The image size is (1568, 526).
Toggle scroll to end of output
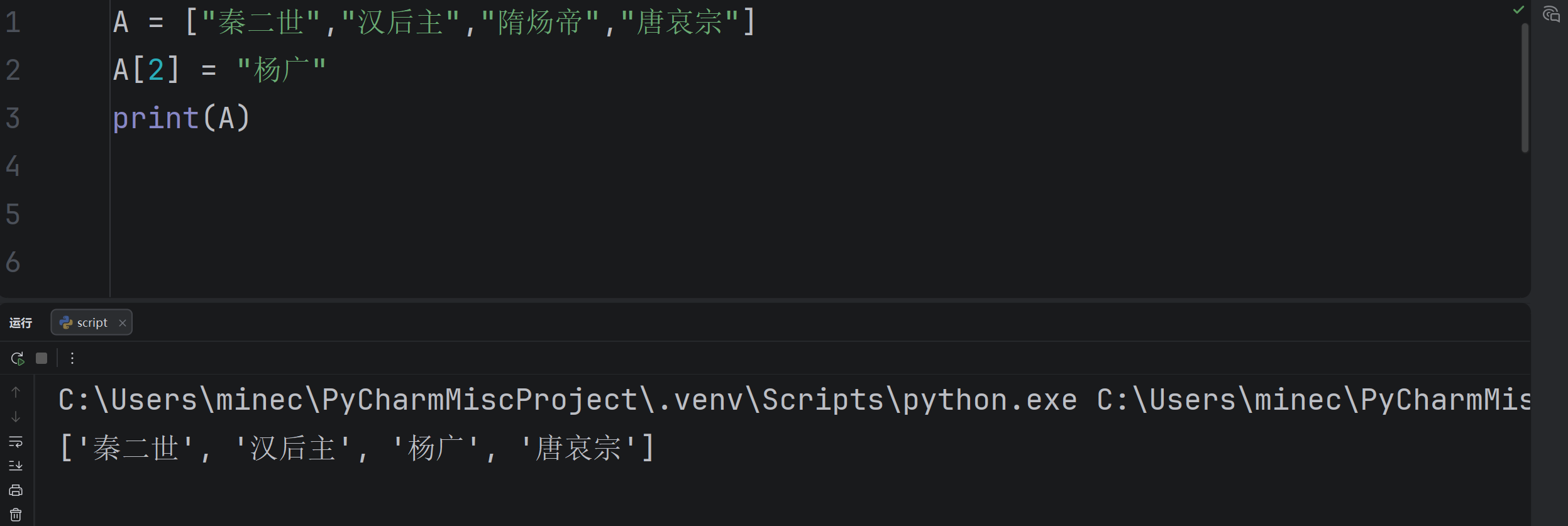(16, 466)
